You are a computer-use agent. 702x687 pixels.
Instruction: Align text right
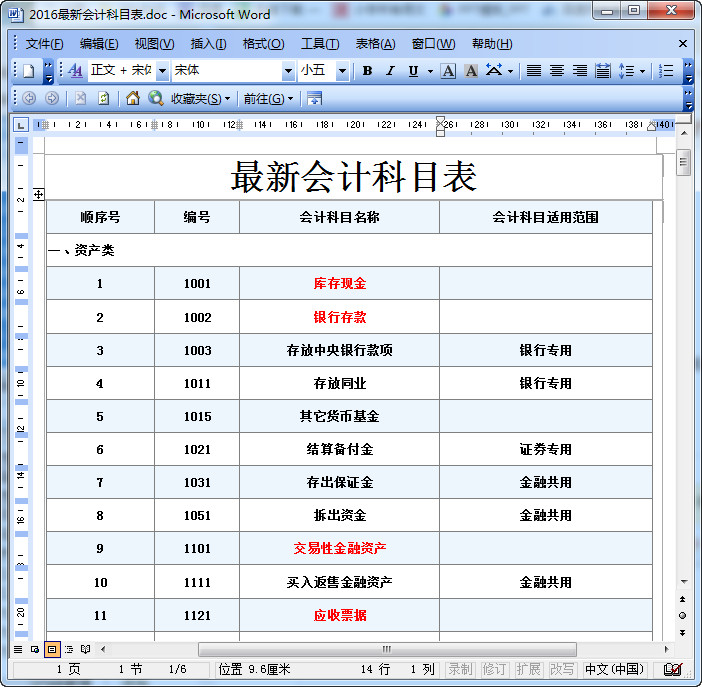point(580,71)
